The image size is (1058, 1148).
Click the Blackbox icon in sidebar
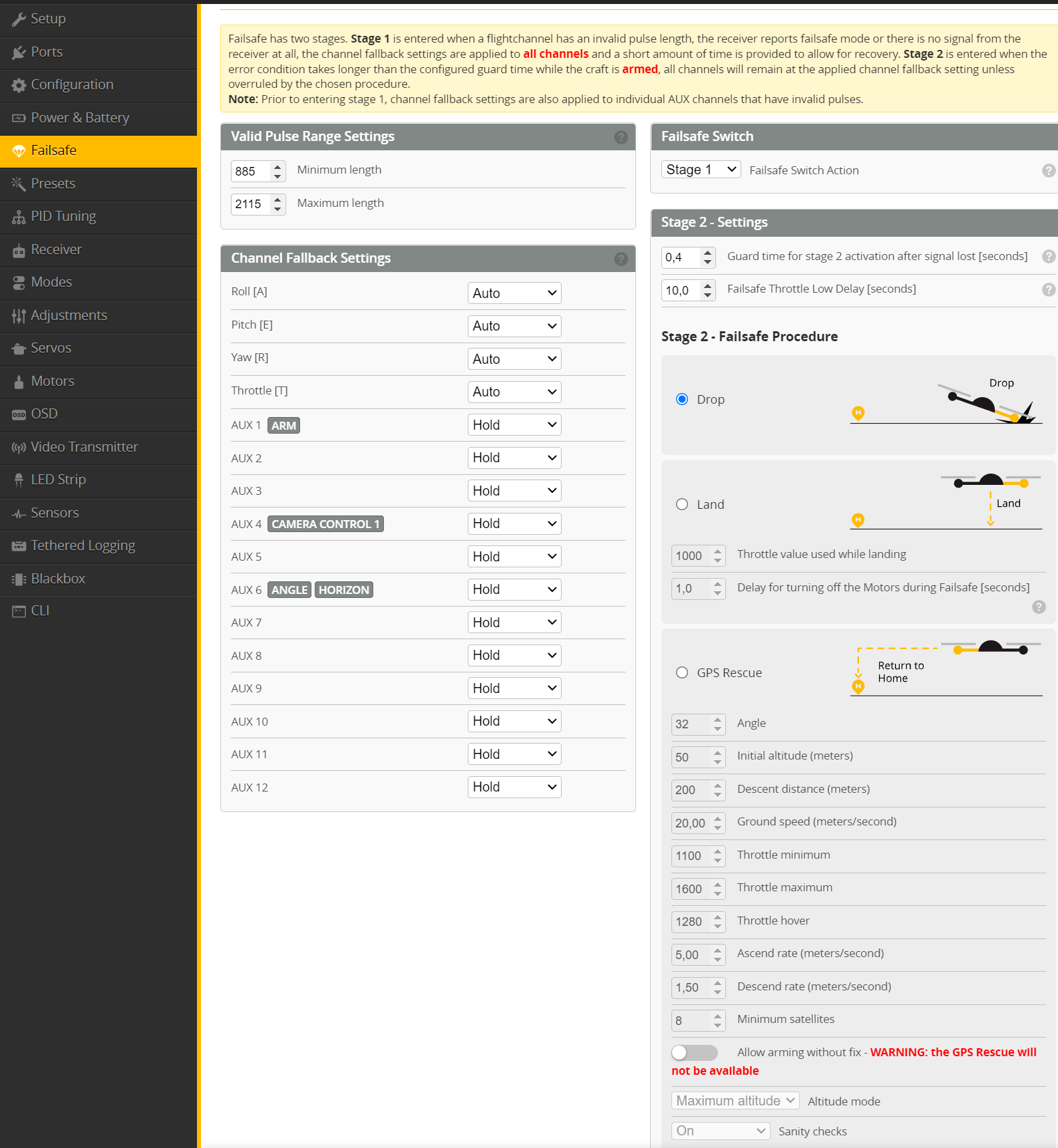[19, 579]
